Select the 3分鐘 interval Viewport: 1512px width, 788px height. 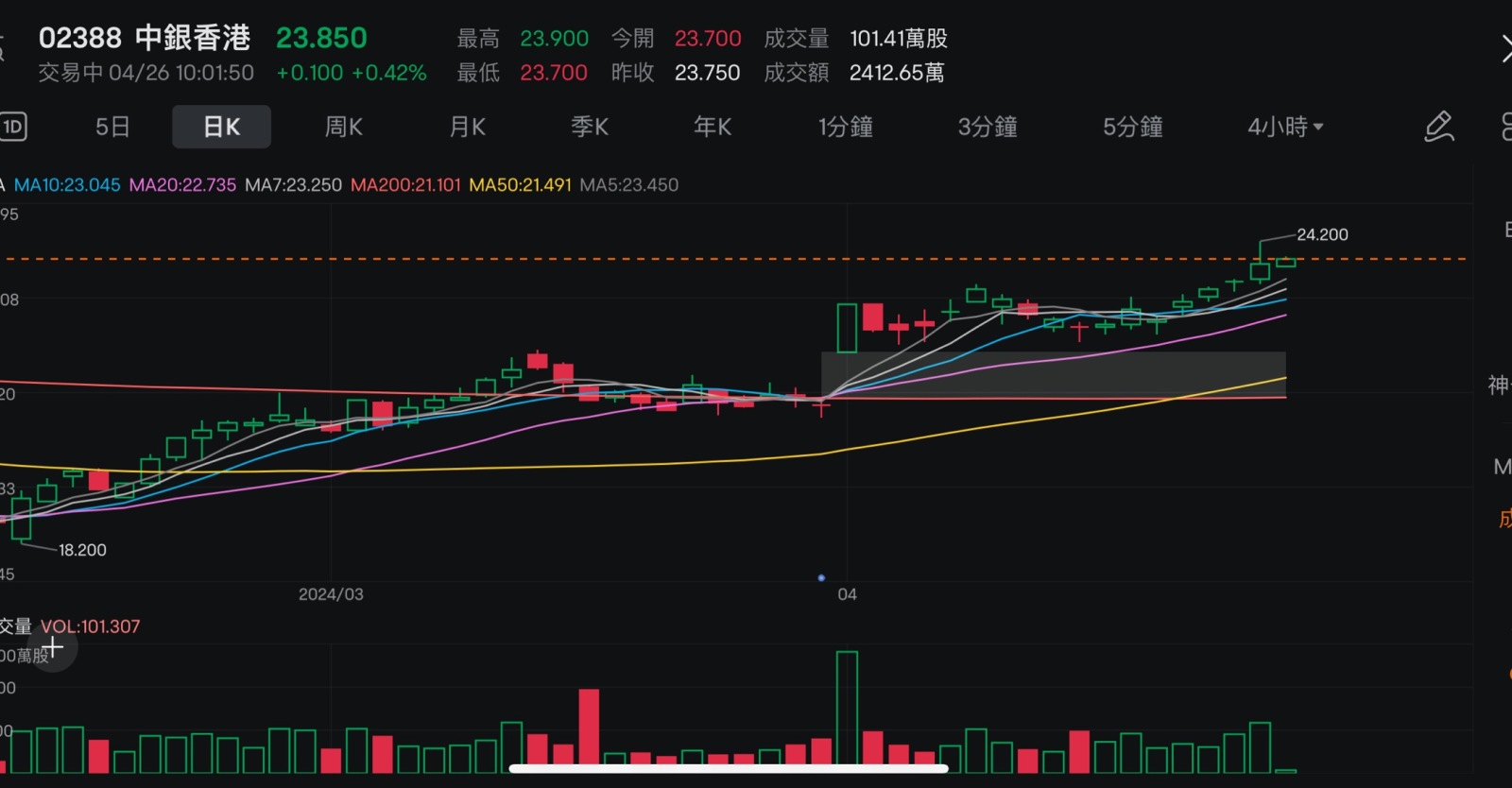[x=988, y=127]
